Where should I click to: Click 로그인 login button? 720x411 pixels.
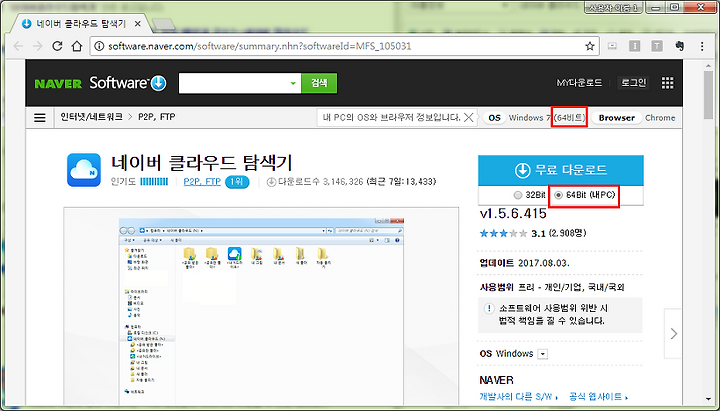click(x=633, y=83)
